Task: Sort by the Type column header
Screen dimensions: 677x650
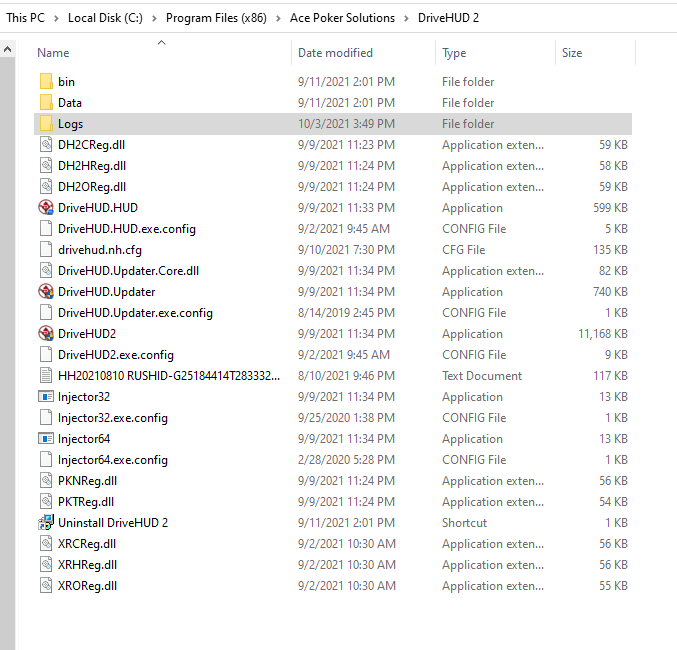Action: 454,53
